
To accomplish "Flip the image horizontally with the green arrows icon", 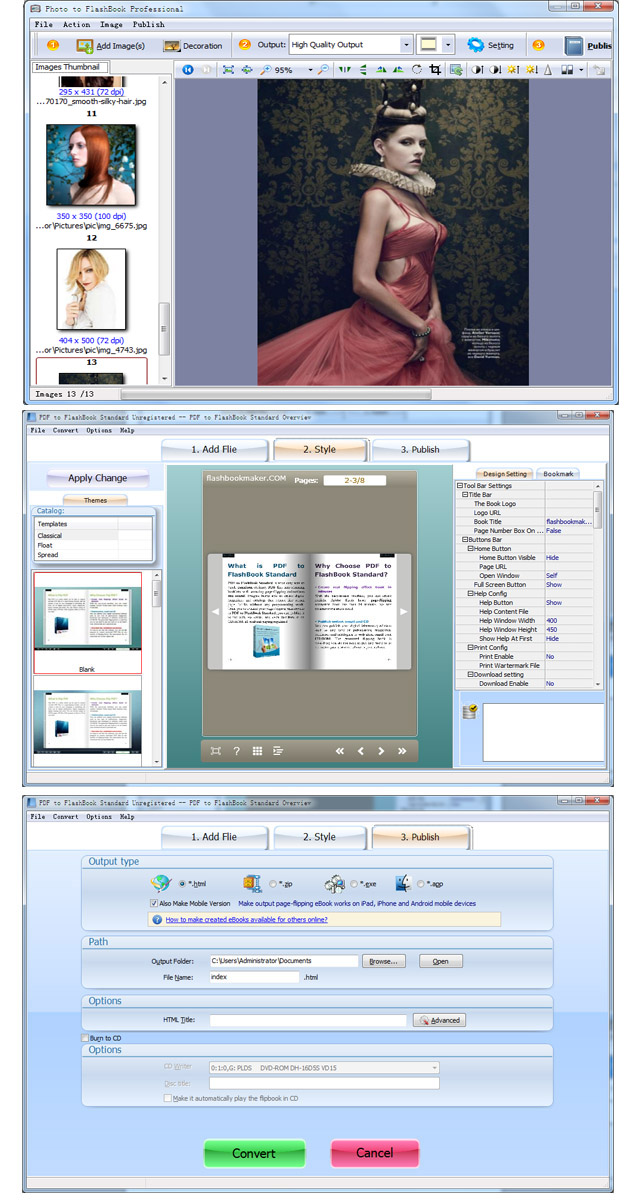I will (344, 70).
